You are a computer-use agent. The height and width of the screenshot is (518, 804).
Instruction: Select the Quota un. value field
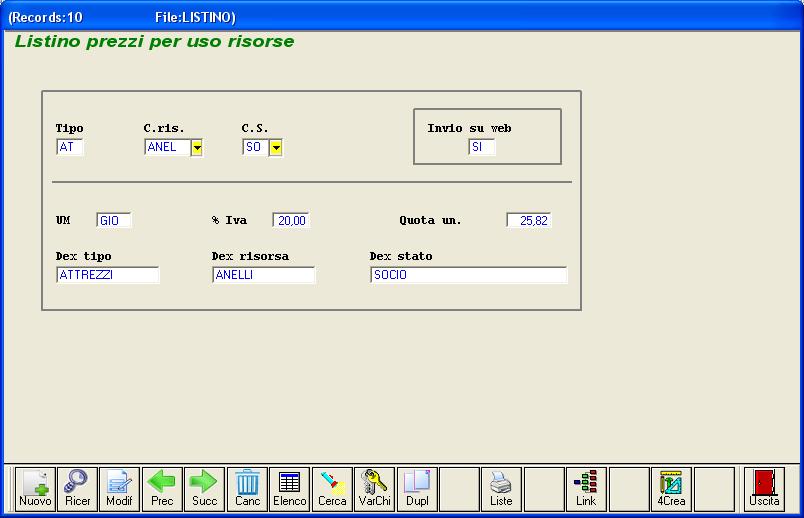[529, 220]
